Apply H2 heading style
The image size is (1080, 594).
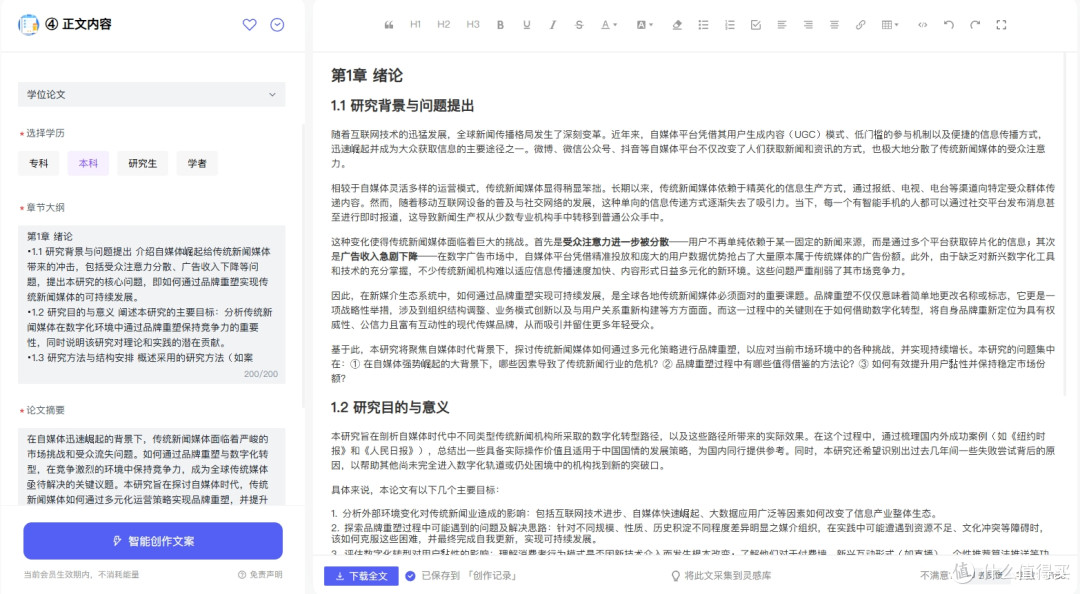point(444,25)
